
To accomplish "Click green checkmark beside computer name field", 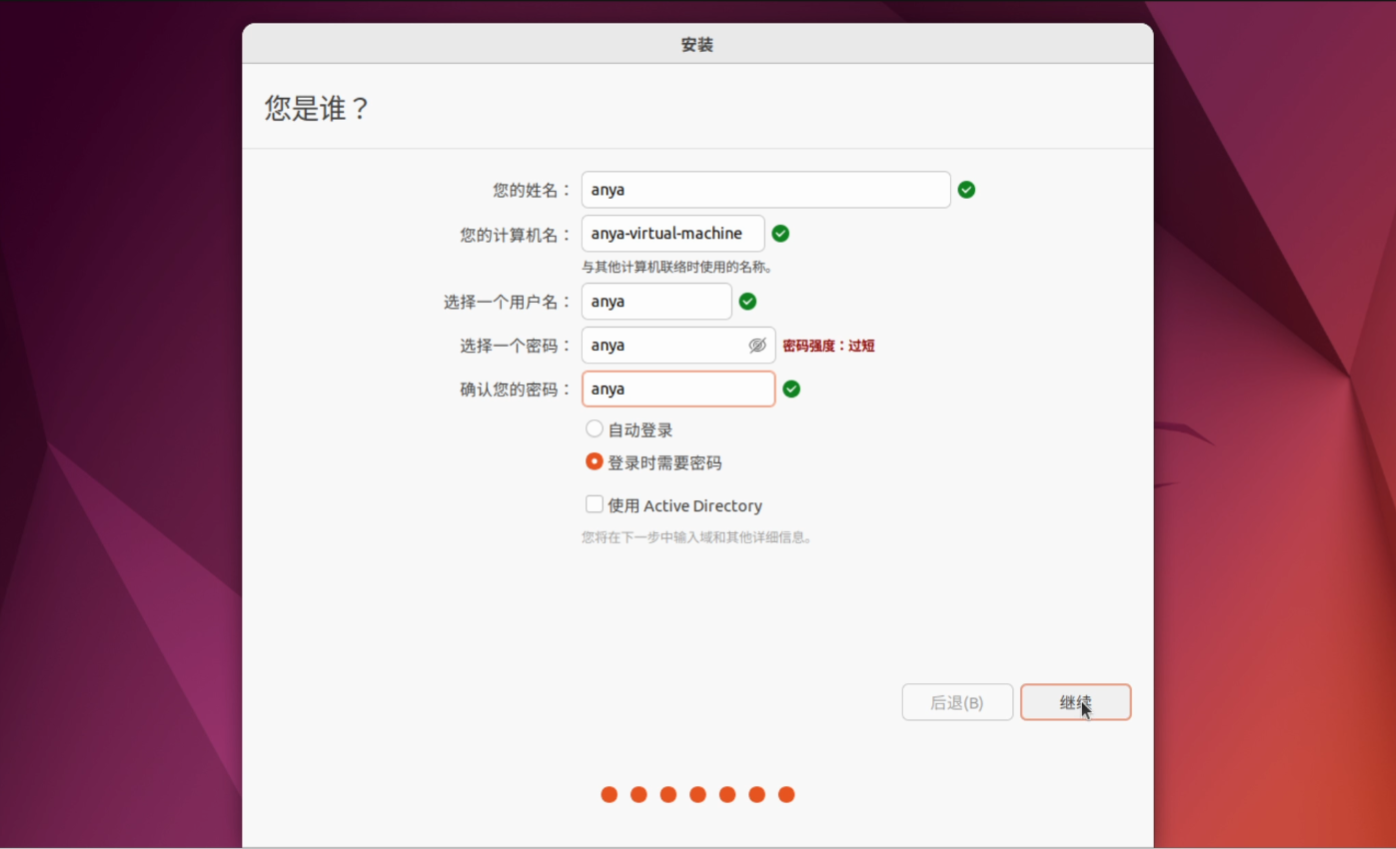I will tap(781, 234).
